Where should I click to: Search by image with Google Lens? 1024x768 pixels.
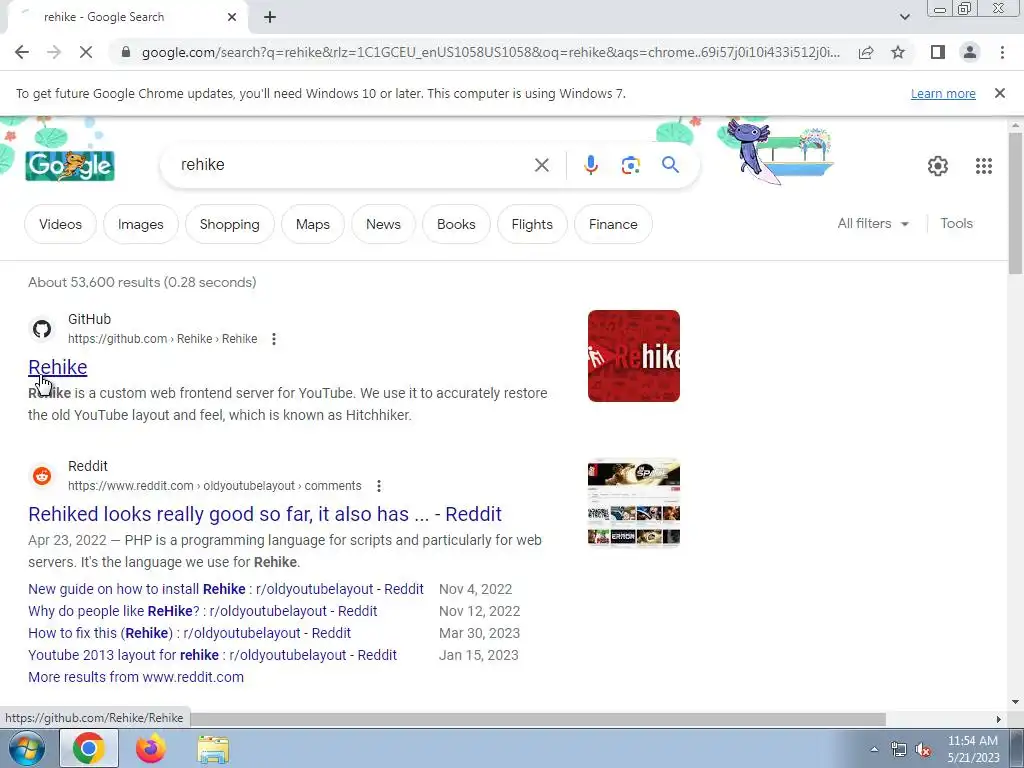(630, 165)
